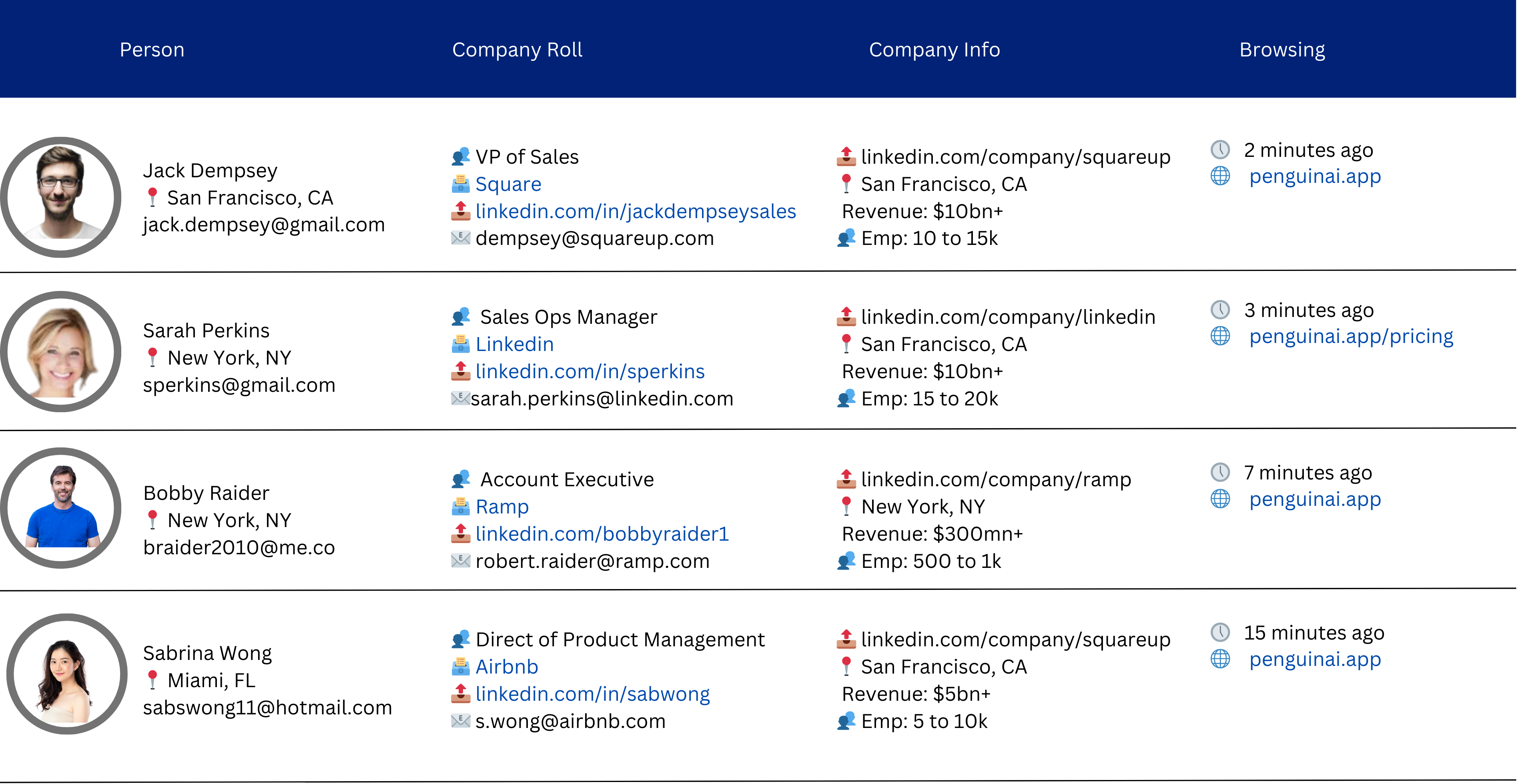The image size is (1522, 784).
Task: Click the pin icon beside Sarah Perkins' New York, NY
Action: pos(152,357)
